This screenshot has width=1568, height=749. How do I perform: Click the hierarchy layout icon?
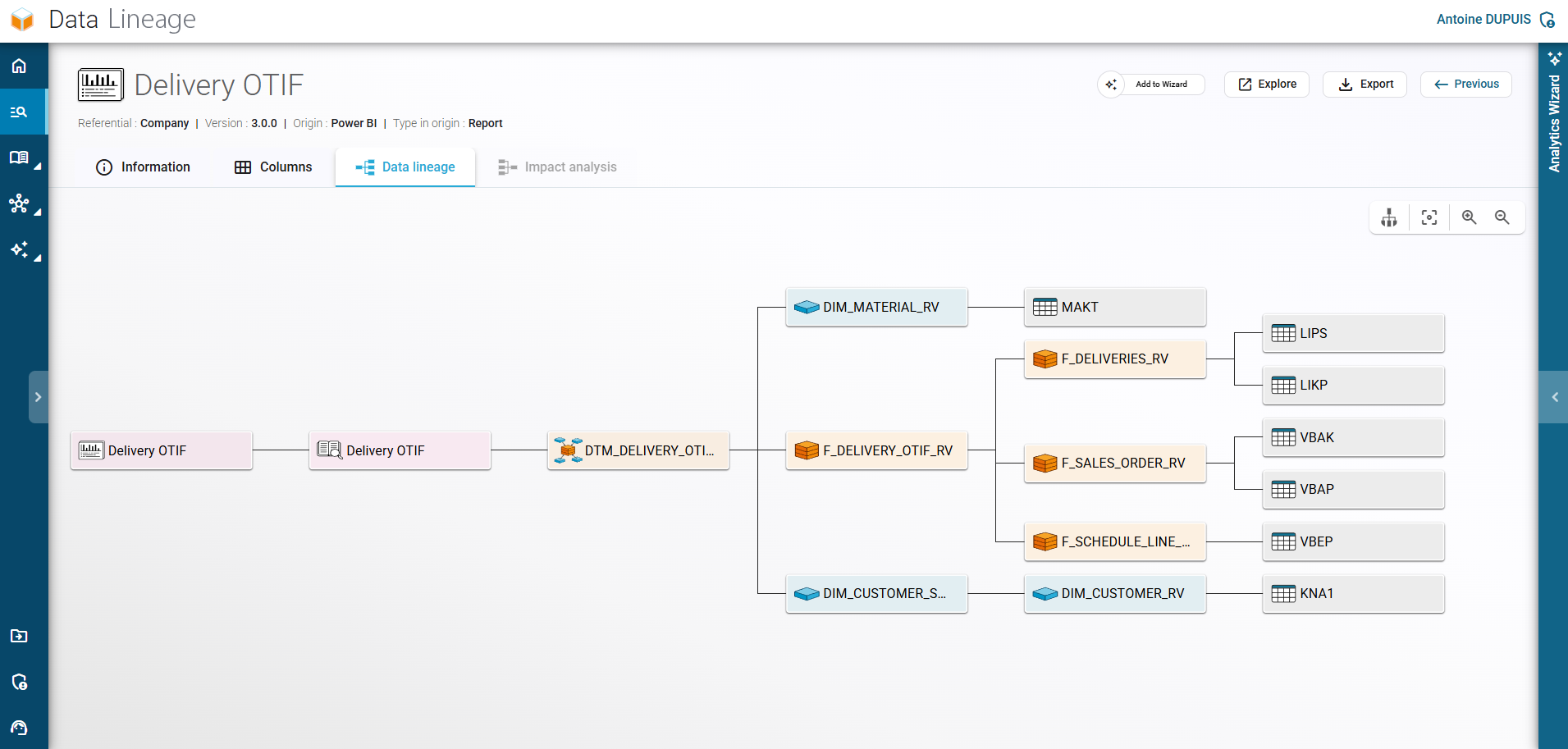point(1388,217)
